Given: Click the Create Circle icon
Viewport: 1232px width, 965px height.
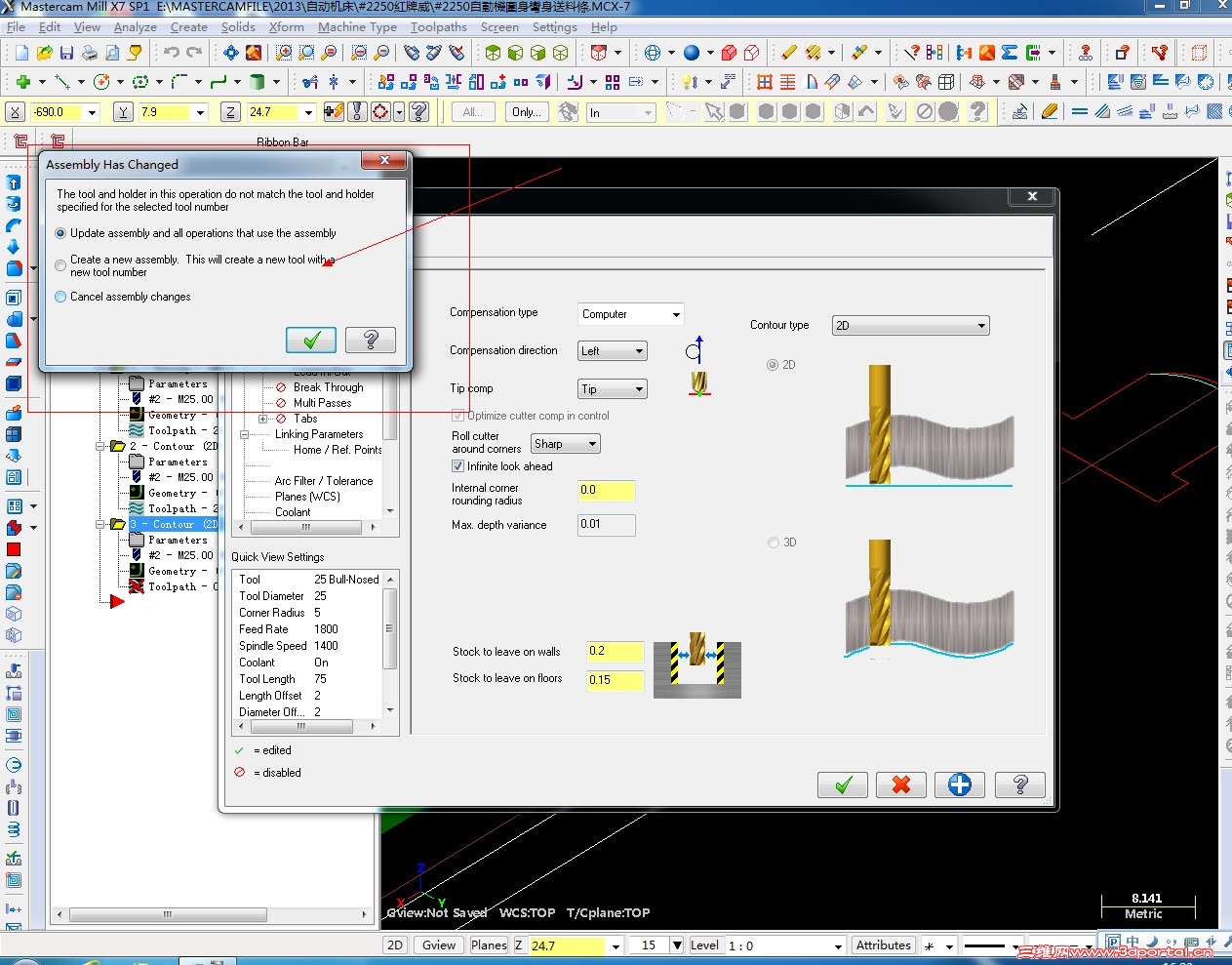Looking at the screenshot, I should tap(100, 82).
